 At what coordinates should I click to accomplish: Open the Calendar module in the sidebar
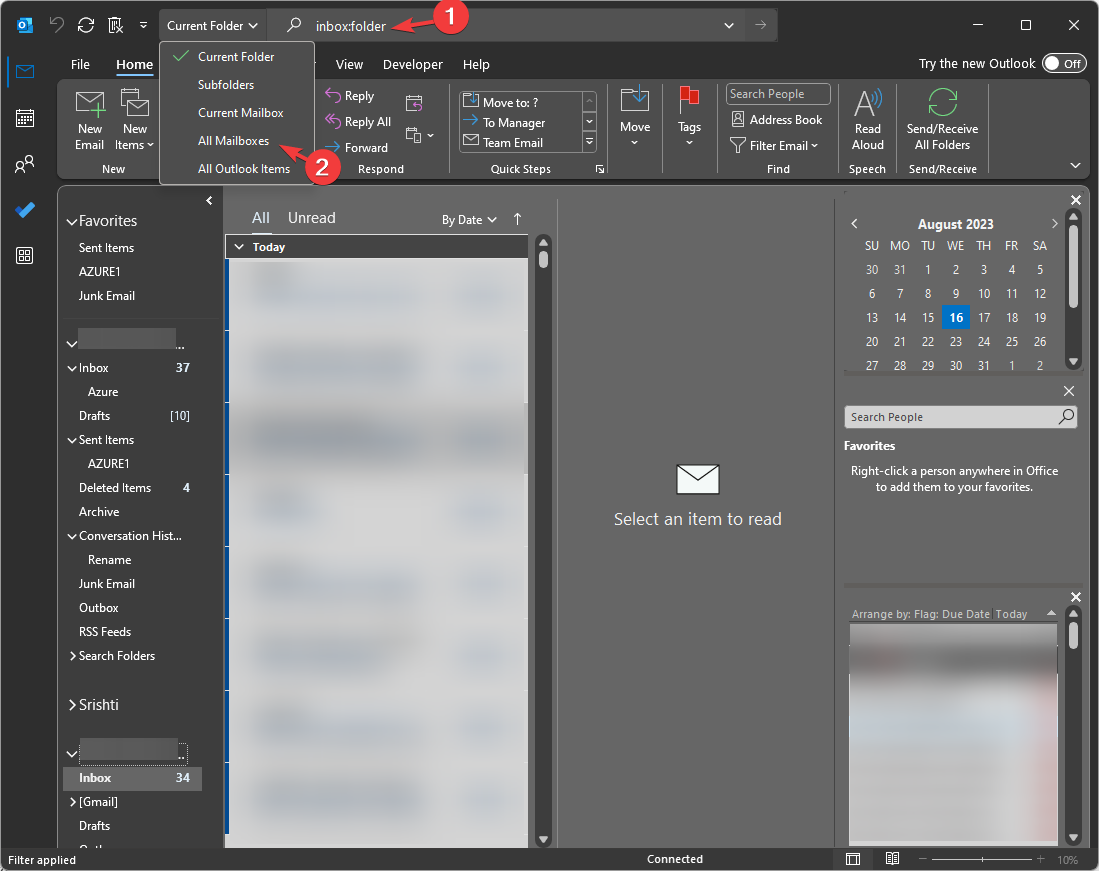tap(25, 118)
